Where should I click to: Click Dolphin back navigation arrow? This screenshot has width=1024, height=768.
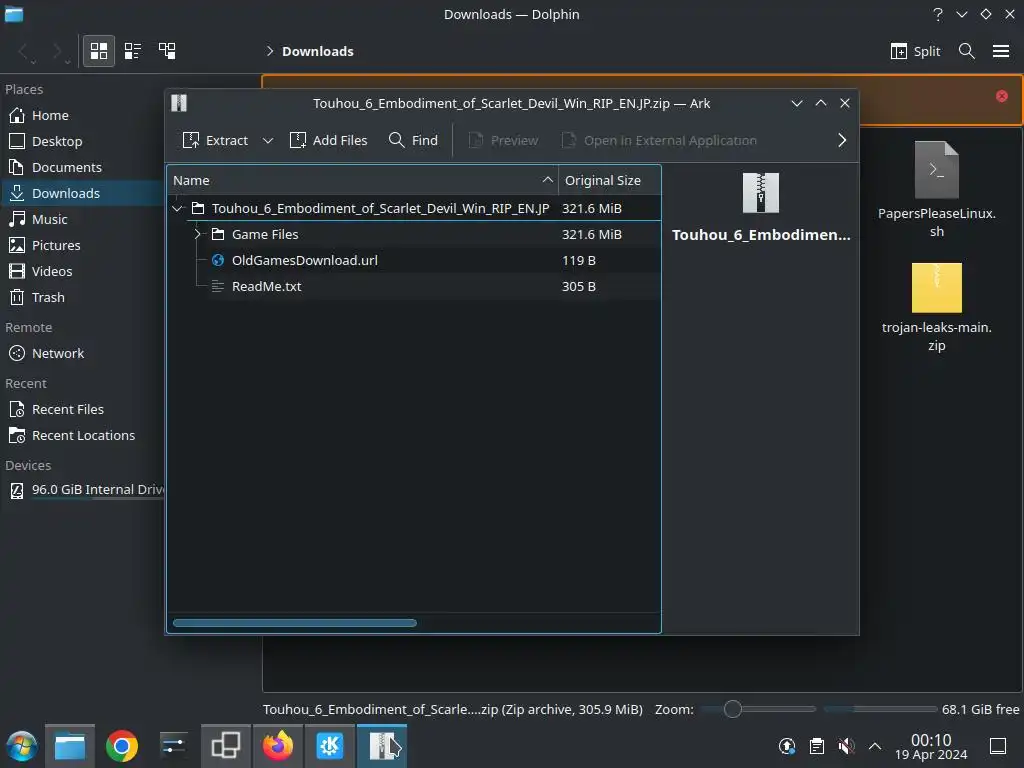[24, 51]
